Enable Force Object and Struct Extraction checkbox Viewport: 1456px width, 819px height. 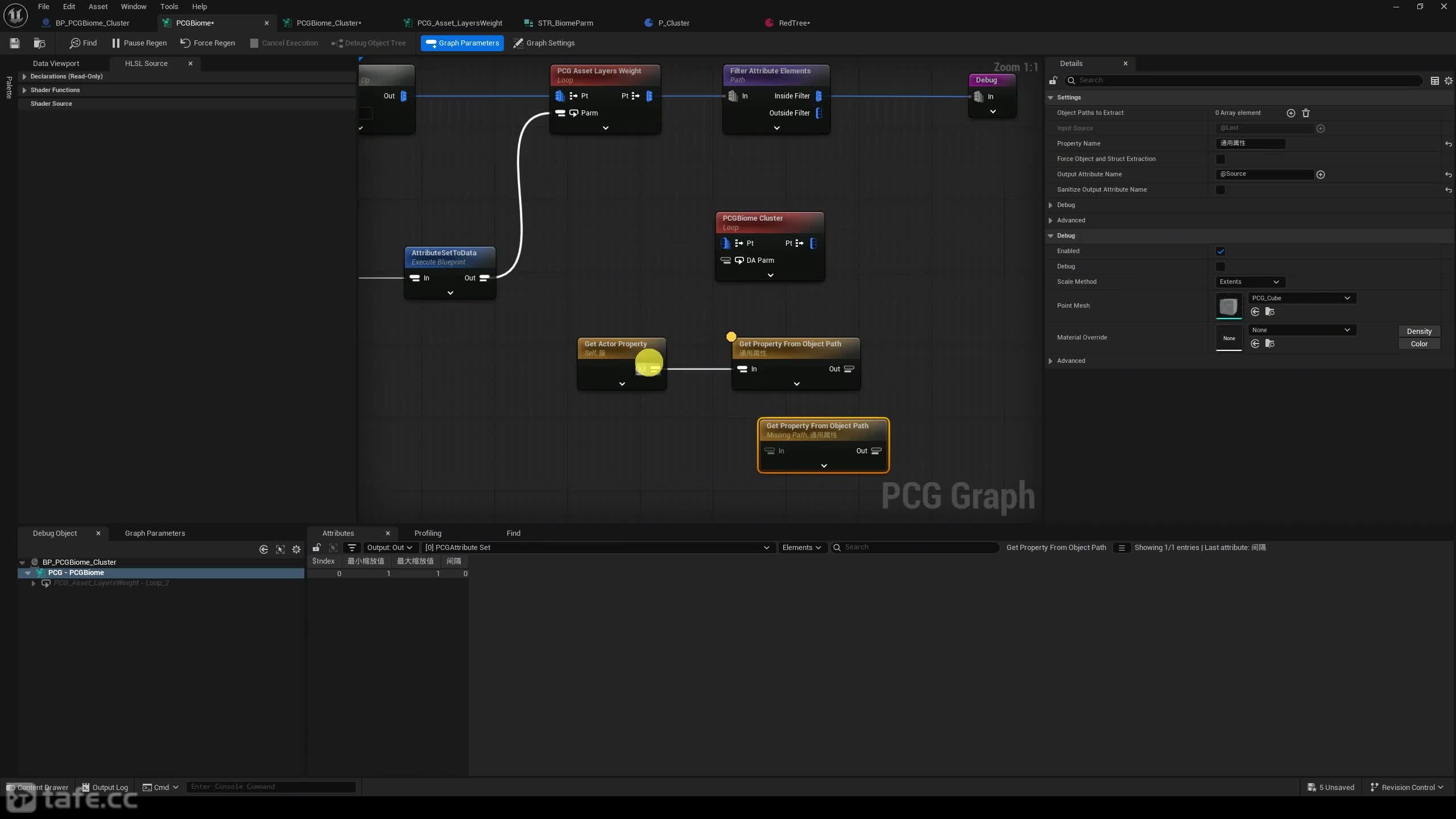[1220, 159]
